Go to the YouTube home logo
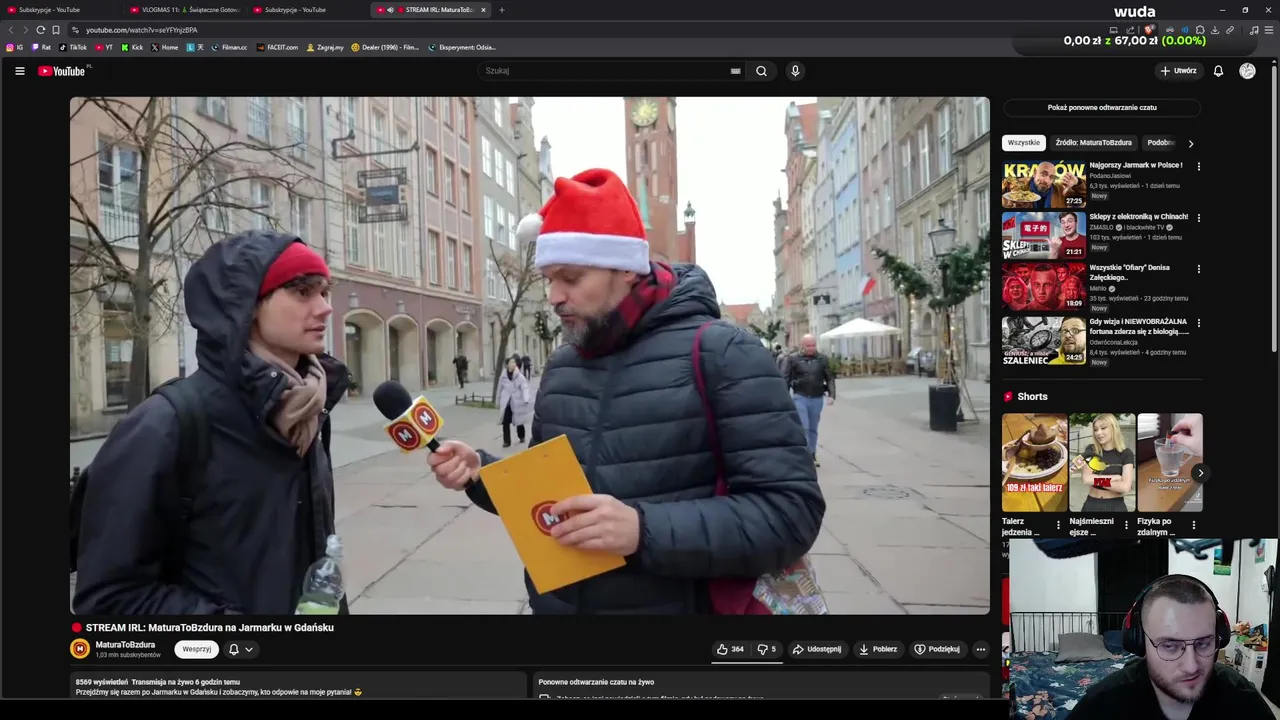 pos(62,71)
